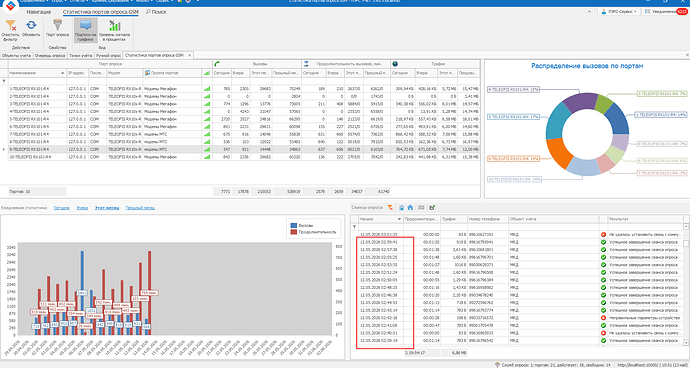Click the globe icon in Трафик header
Image resolution: width=690 pixels, height=368 pixels.
click(395, 64)
